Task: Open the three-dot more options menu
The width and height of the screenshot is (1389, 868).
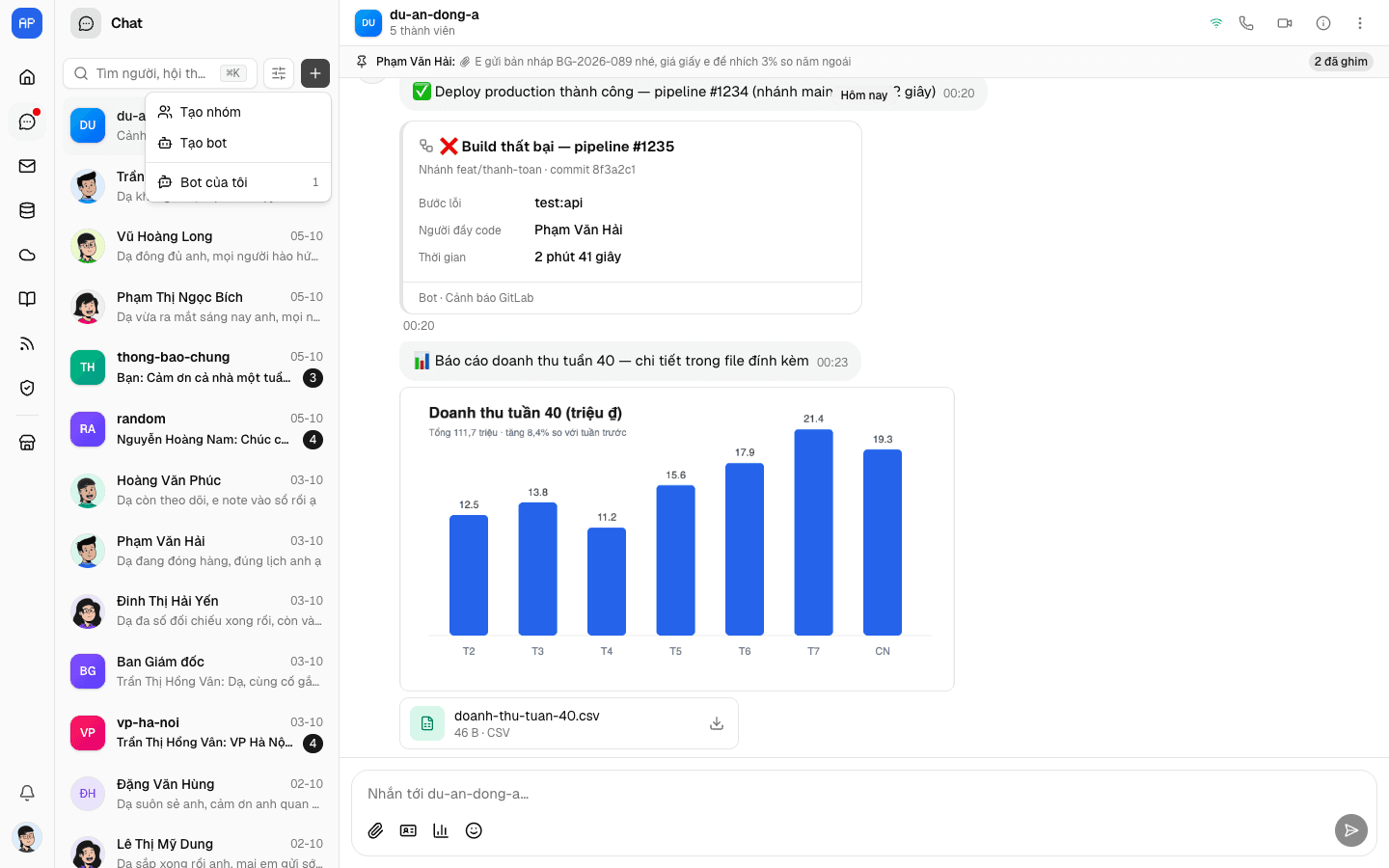Action: point(1360,23)
